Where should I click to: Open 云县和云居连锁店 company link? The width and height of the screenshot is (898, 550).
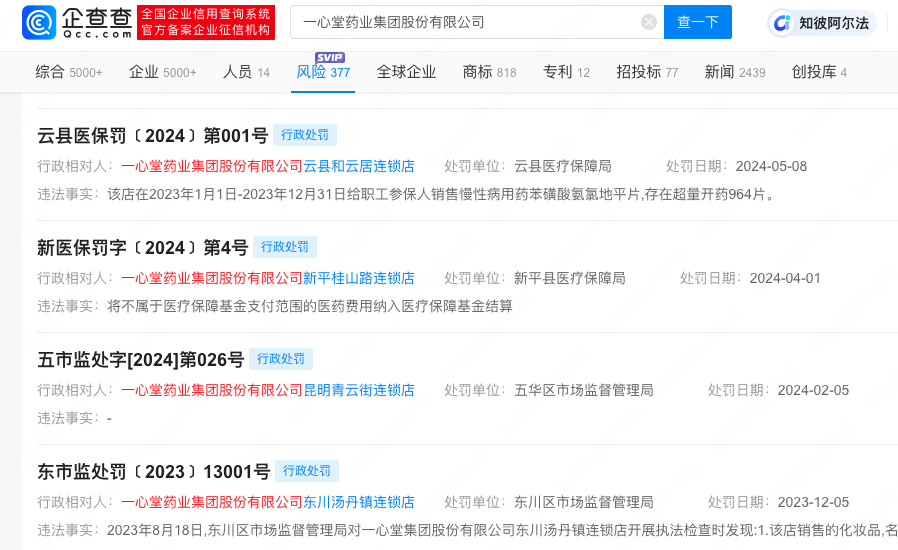click(x=359, y=166)
